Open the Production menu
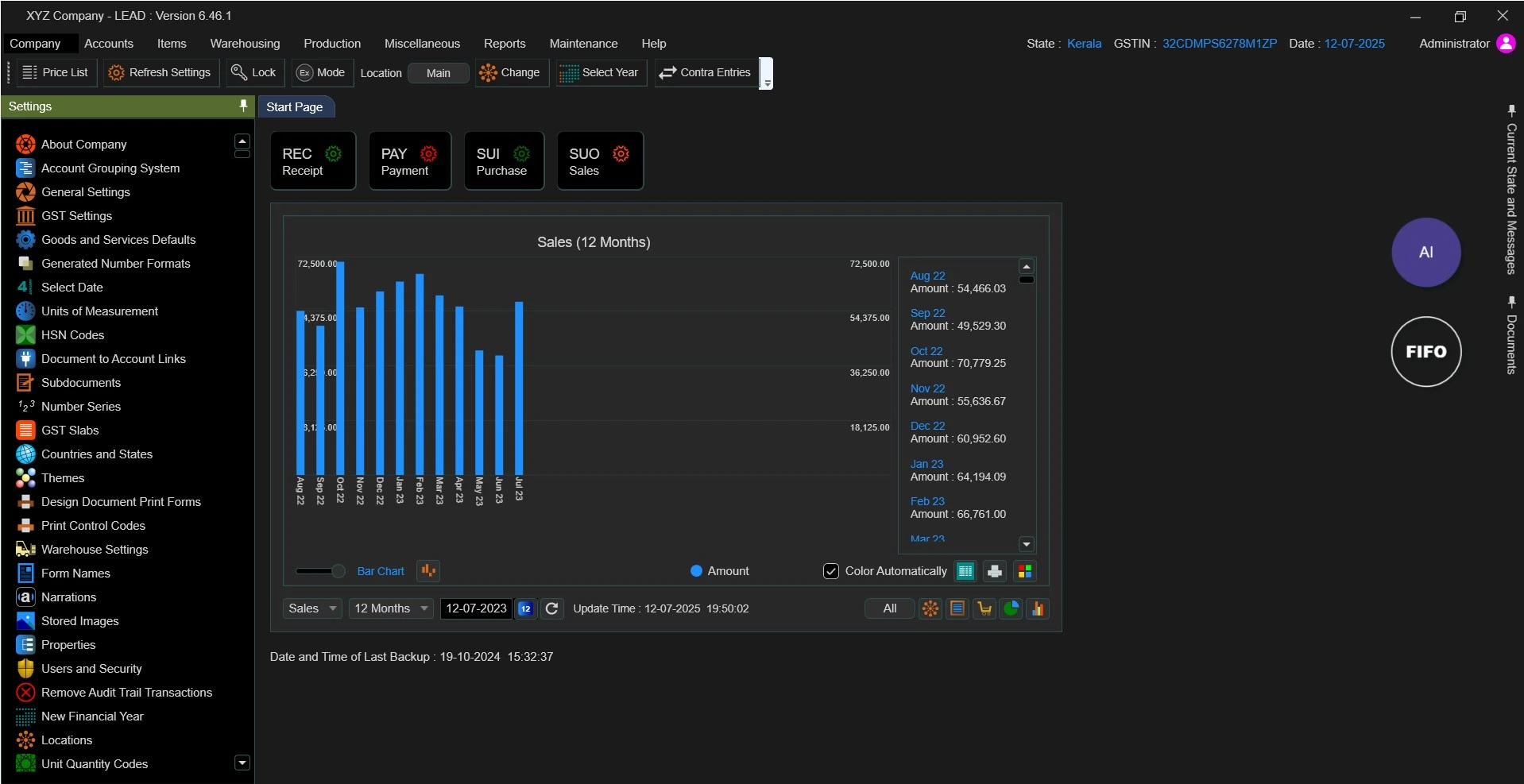1524x784 pixels. point(332,44)
